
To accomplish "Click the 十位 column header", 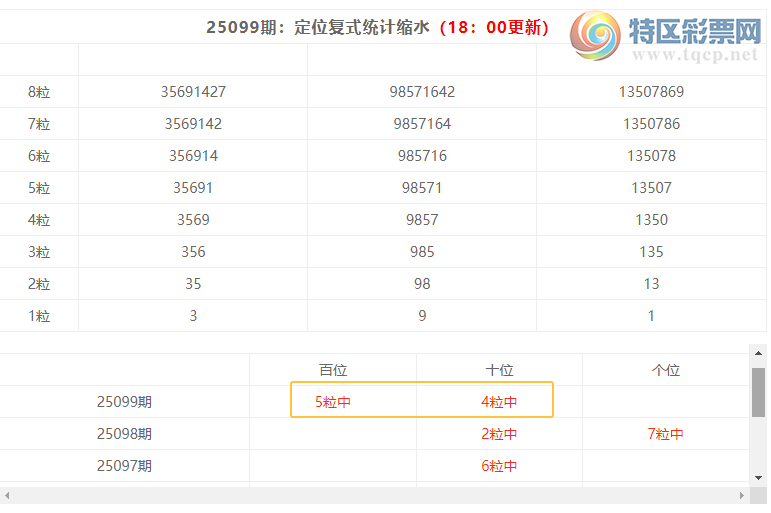I will [500, 370].
